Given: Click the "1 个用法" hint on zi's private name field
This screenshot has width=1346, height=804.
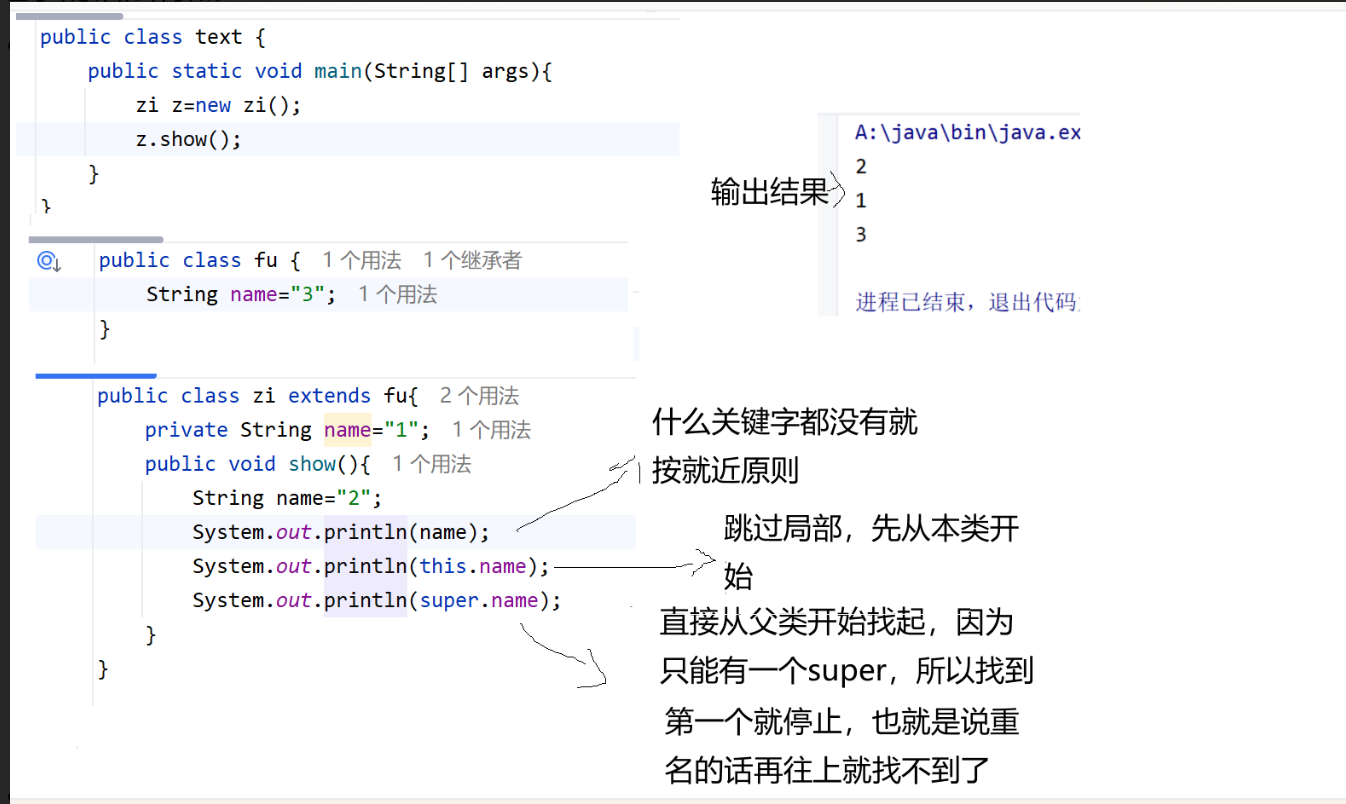Looking at the screenshot, I should (x=491, y=429).
